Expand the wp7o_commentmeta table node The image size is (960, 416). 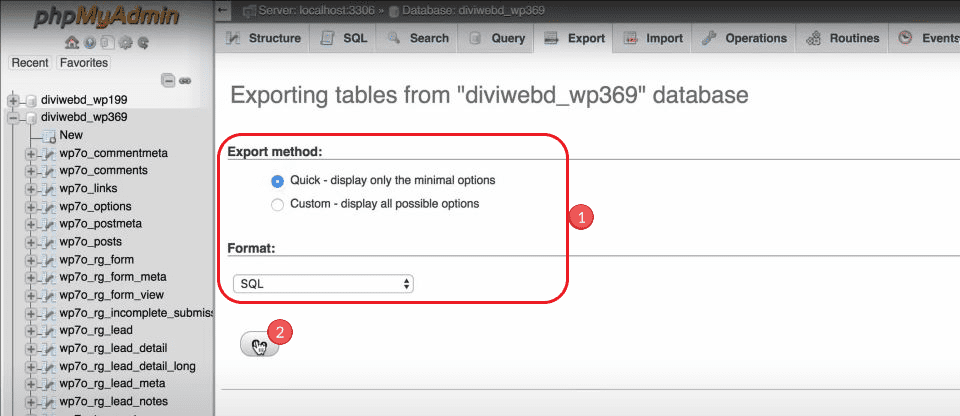pyautogui.click(x=31, y=154)
